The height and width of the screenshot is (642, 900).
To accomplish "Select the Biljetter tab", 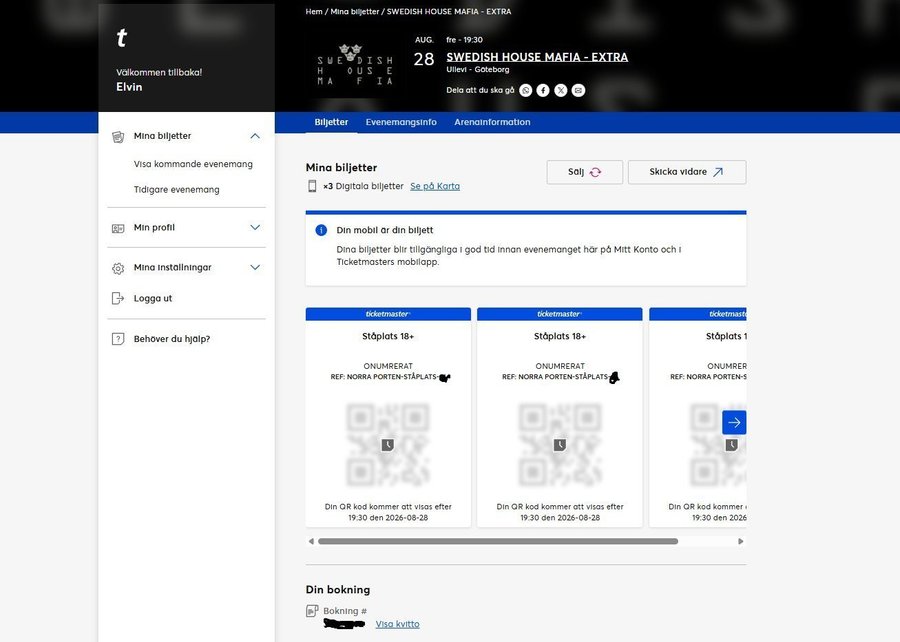I will [331, 122].
